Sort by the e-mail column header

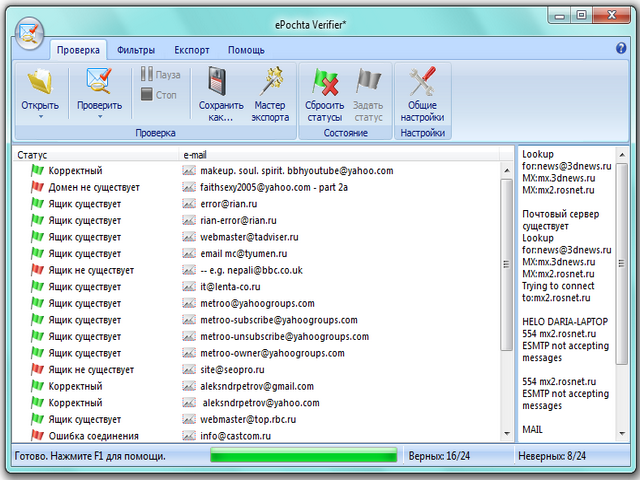[339, 155]
